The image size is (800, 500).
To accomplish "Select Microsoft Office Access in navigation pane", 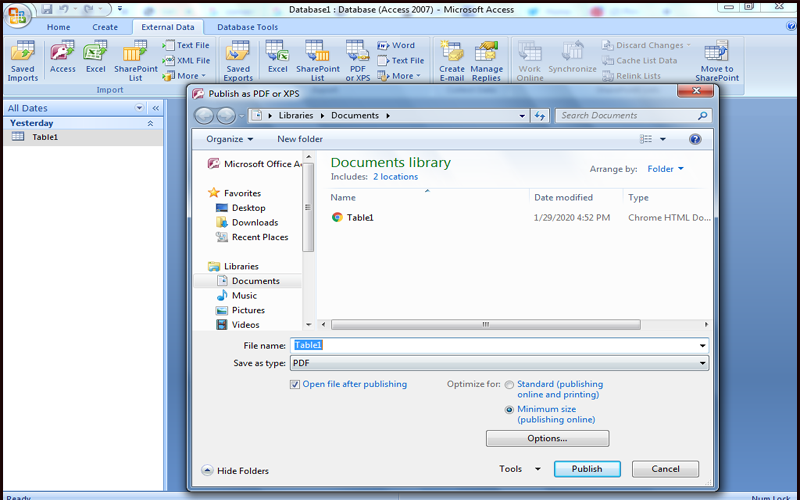I will 254,164.
